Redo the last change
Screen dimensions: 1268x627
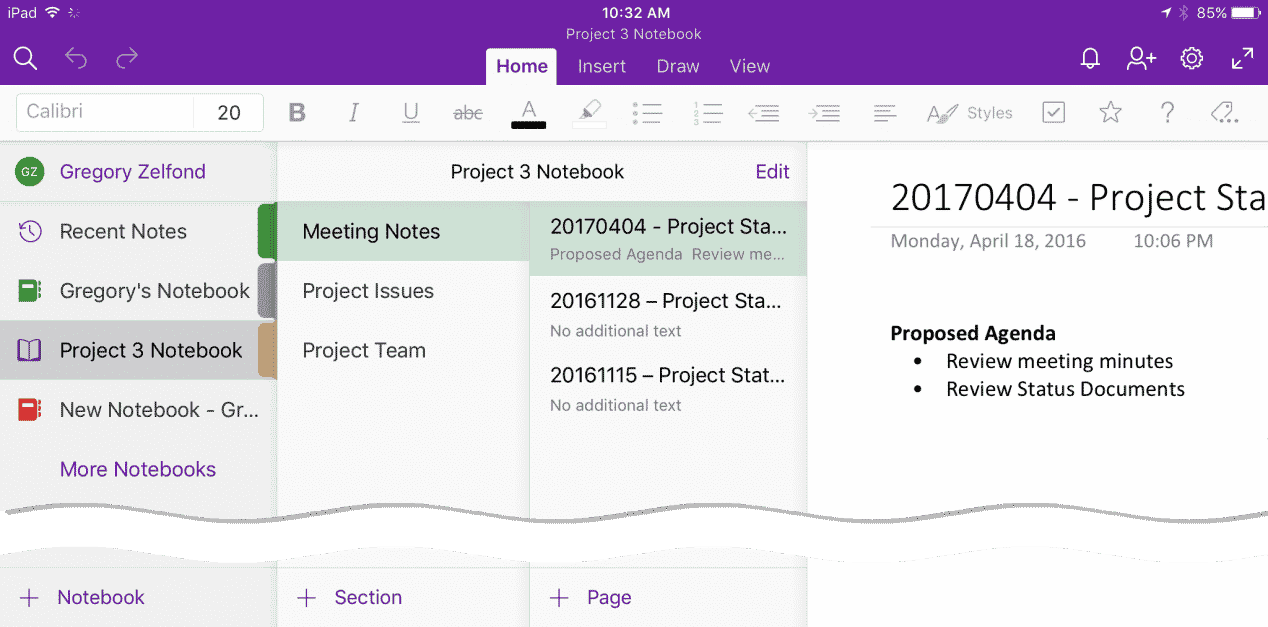tap(127, 58)
